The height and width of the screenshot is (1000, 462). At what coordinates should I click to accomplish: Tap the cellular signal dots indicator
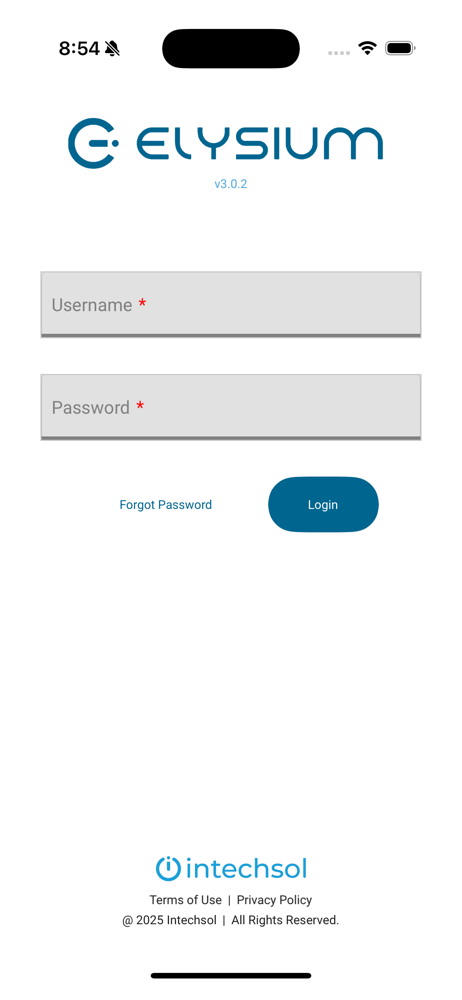(x=339, y=53)
